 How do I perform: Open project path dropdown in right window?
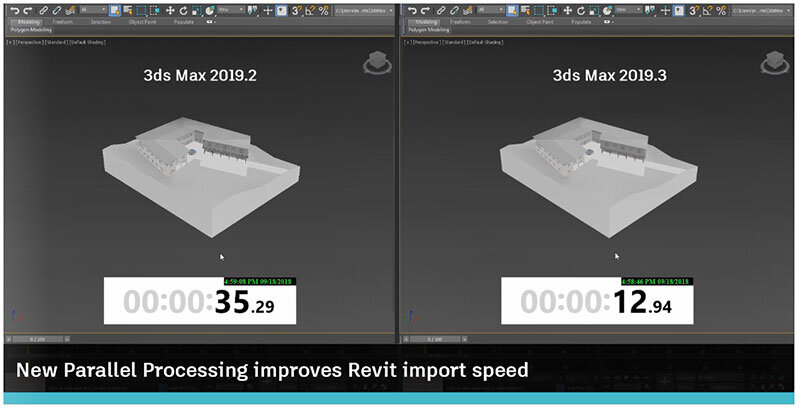(x=762, y=11)
